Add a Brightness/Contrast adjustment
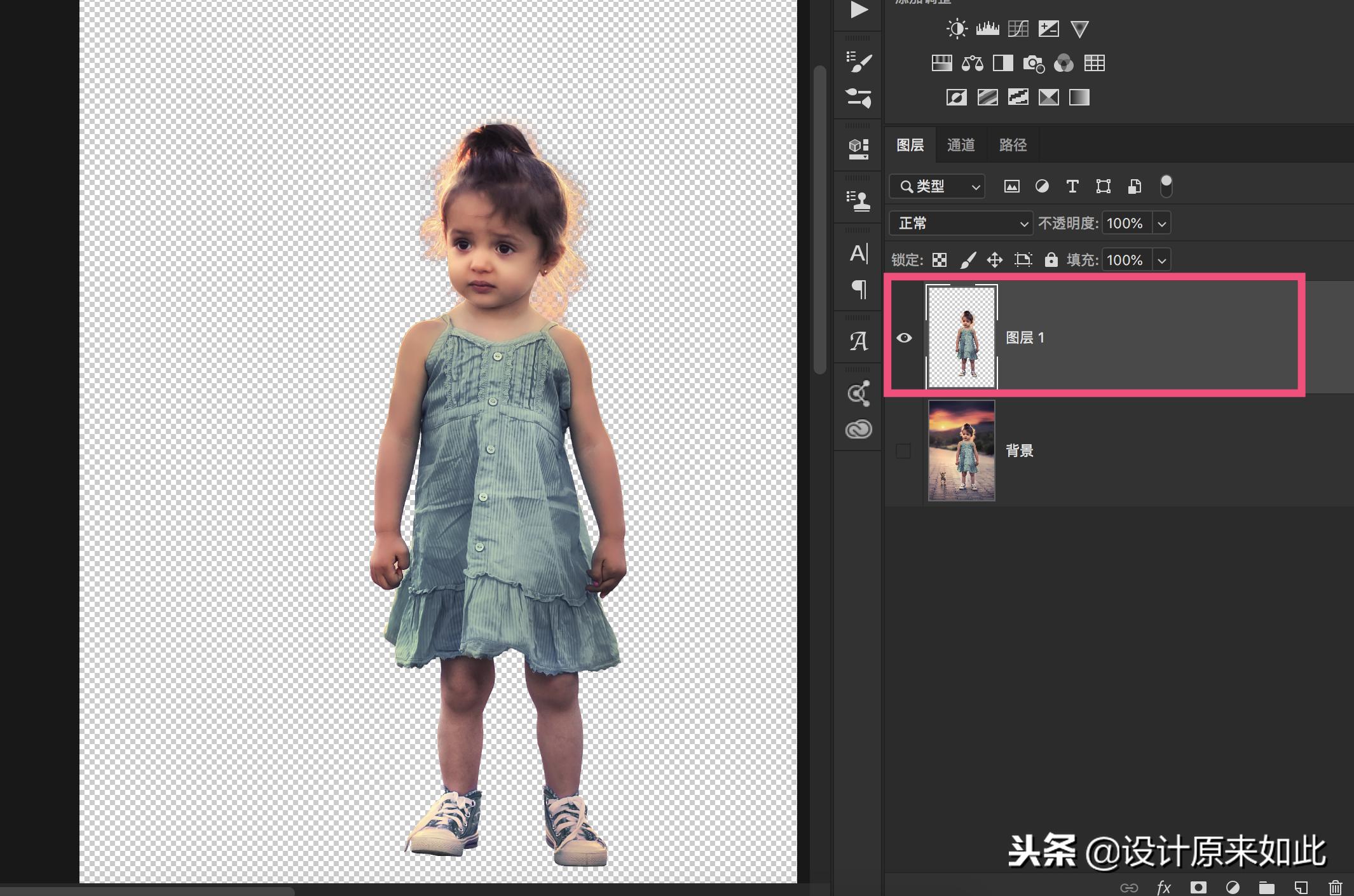1354x896 pixels. (x=957, y=29)
